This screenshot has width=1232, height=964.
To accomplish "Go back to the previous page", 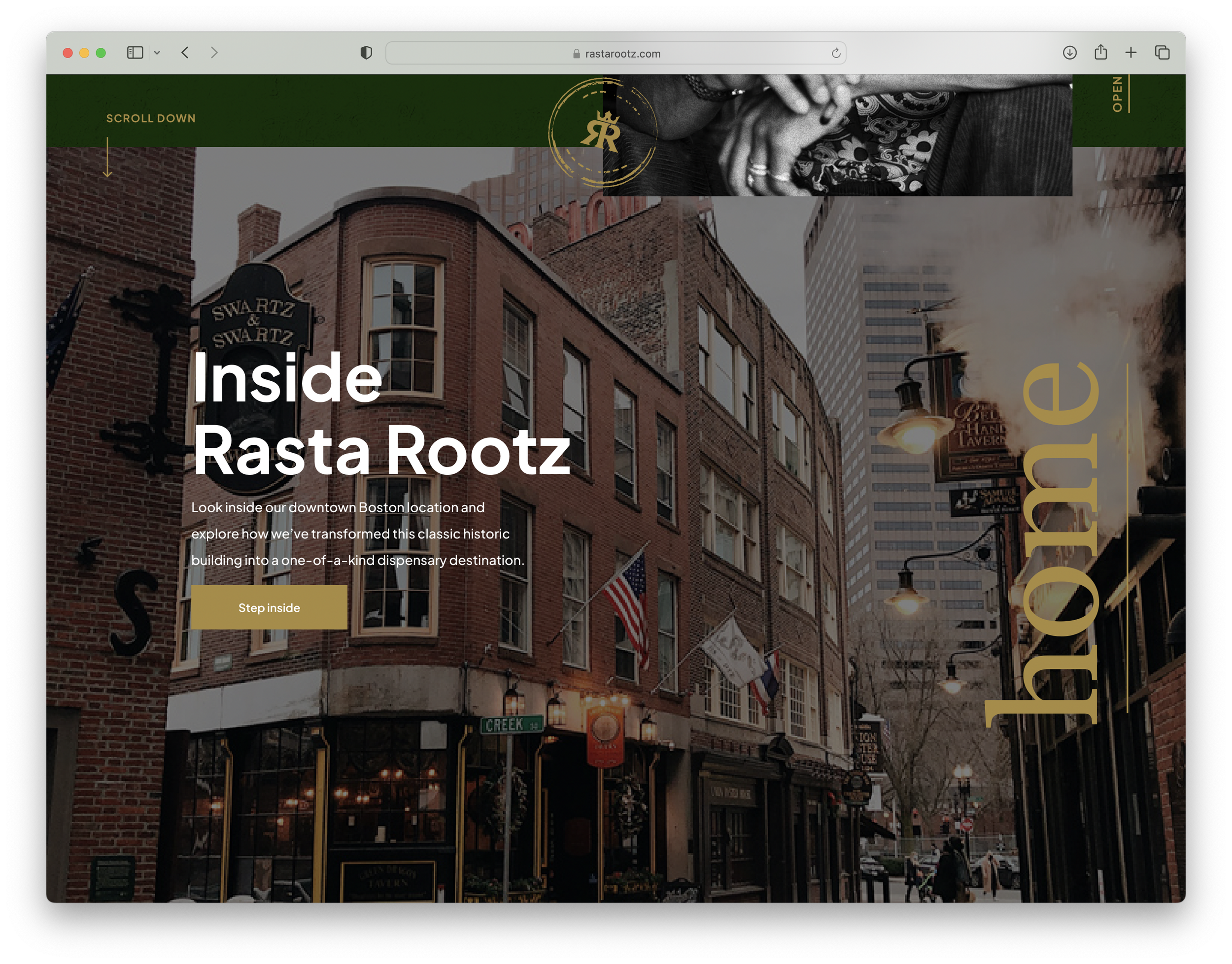I will click(185, 53).
